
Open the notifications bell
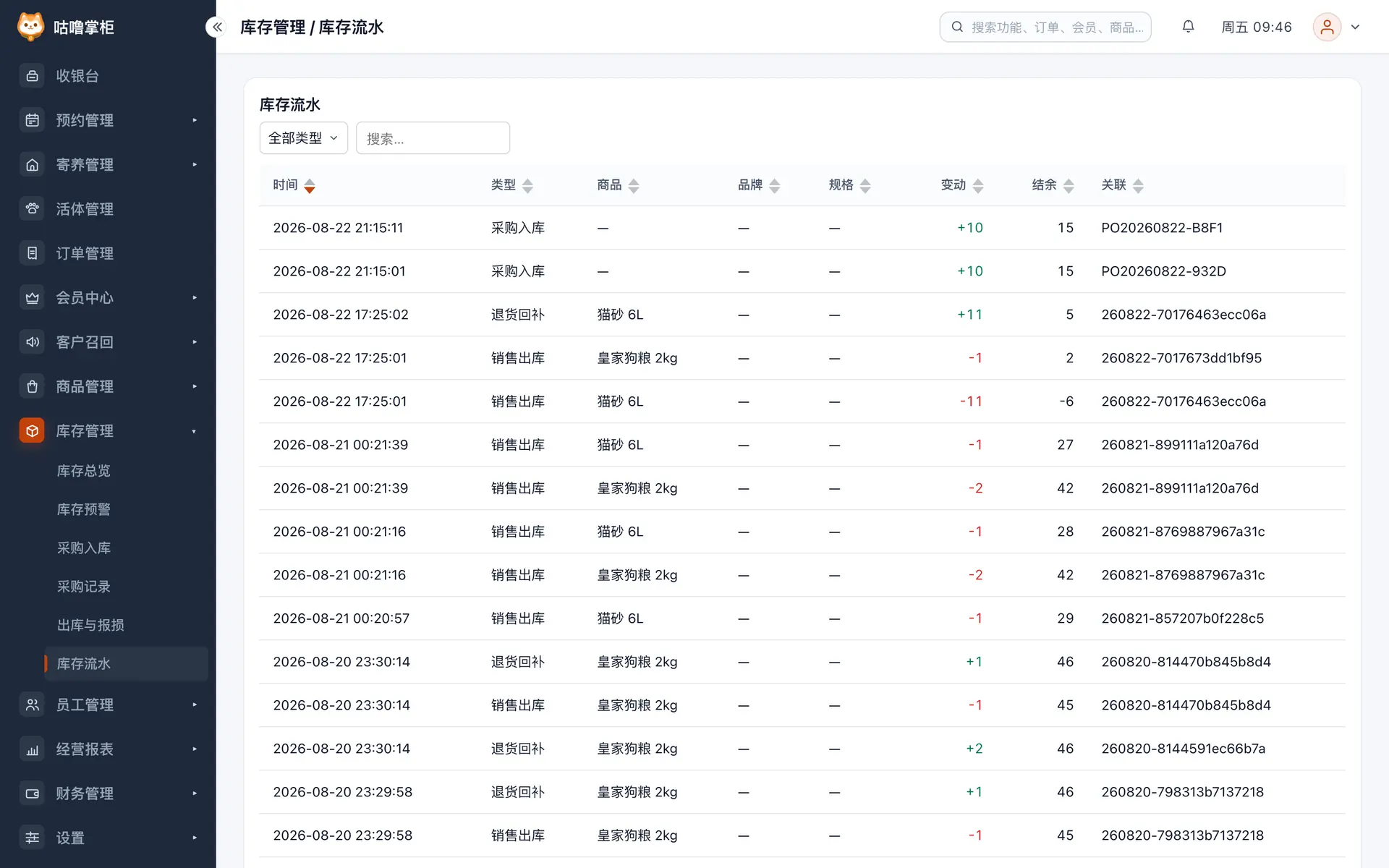pos(1188,27)
